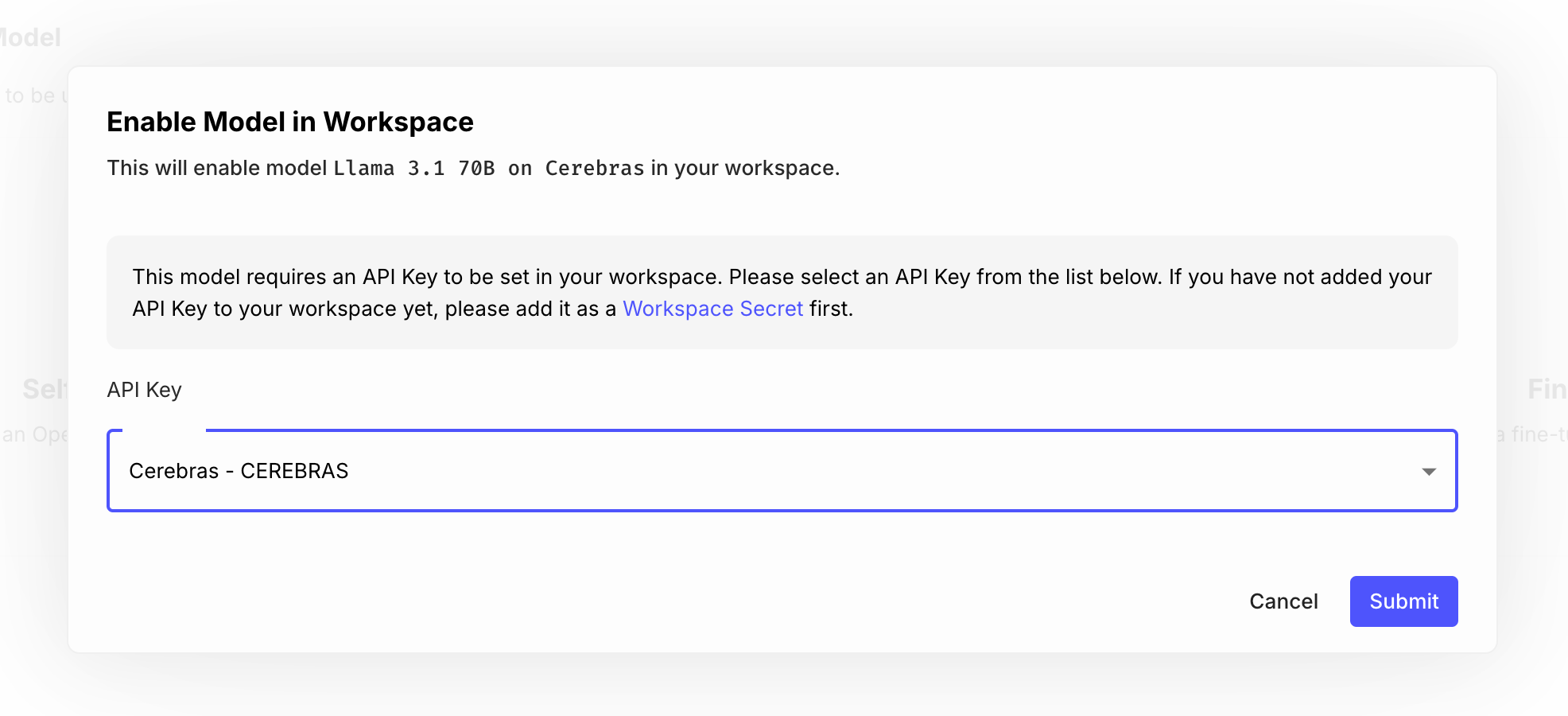
Task: Click the 'Llama 3.1 70B on Cerebras' model name
Action: point(488,169)
